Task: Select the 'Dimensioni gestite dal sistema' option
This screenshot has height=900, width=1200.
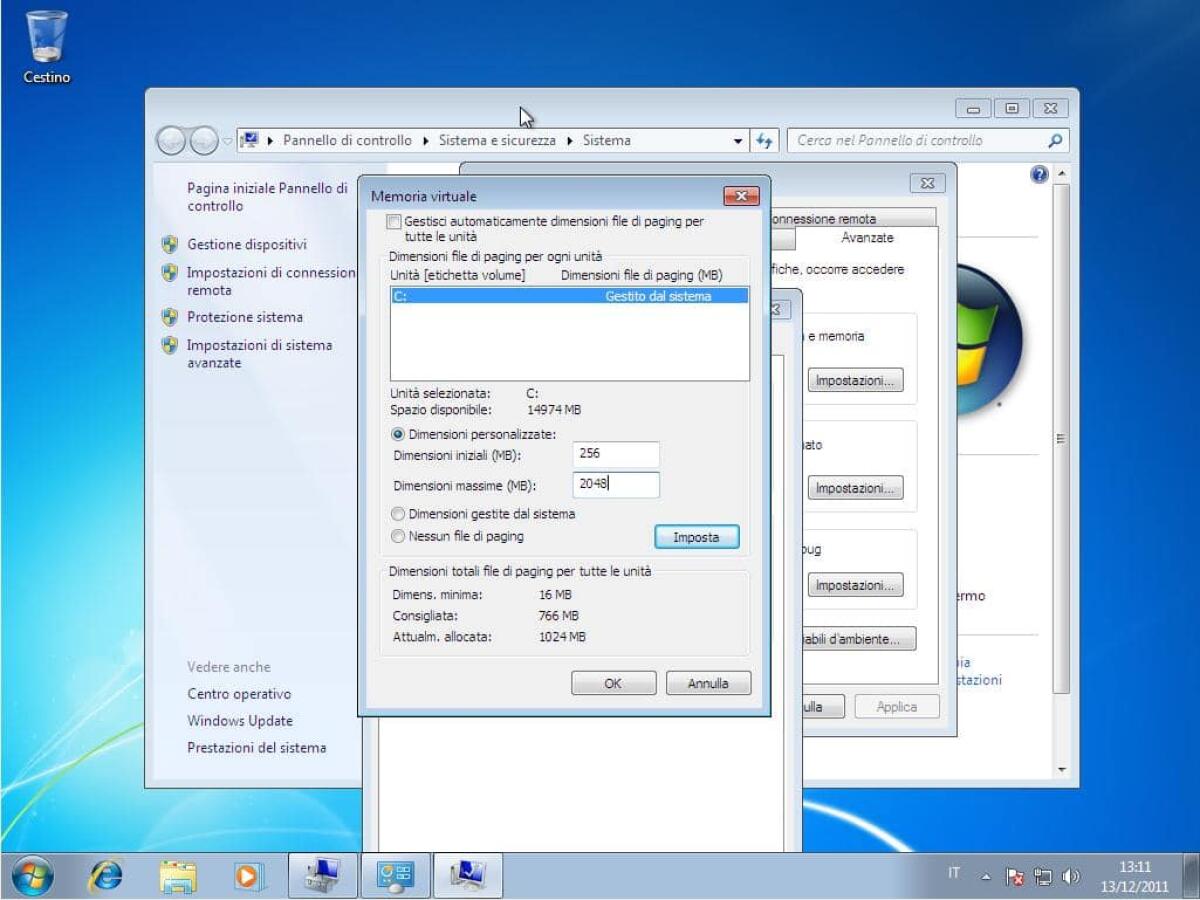Action: 398,514
